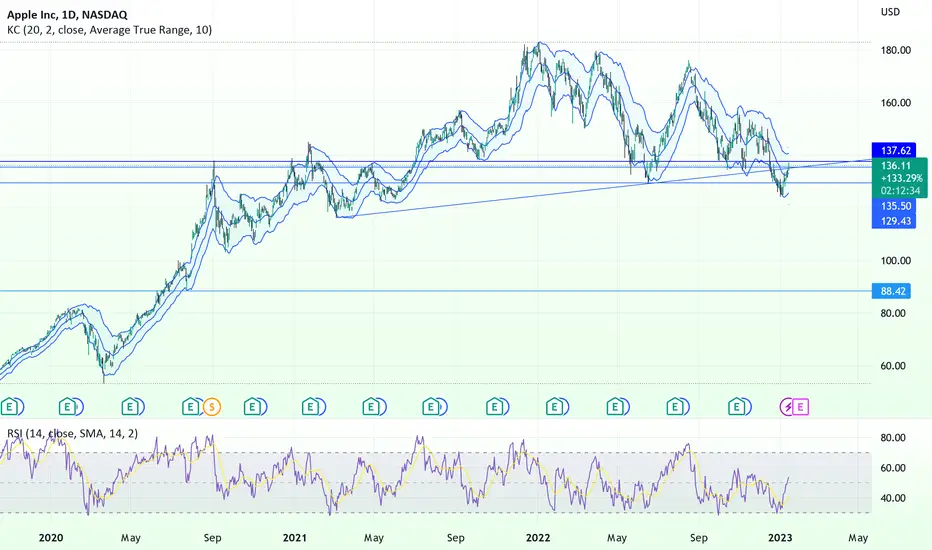Open the January 2020 earnings marker
Image resolution: width=932 pixels, height=550 pixels.
tap(68, 407)
